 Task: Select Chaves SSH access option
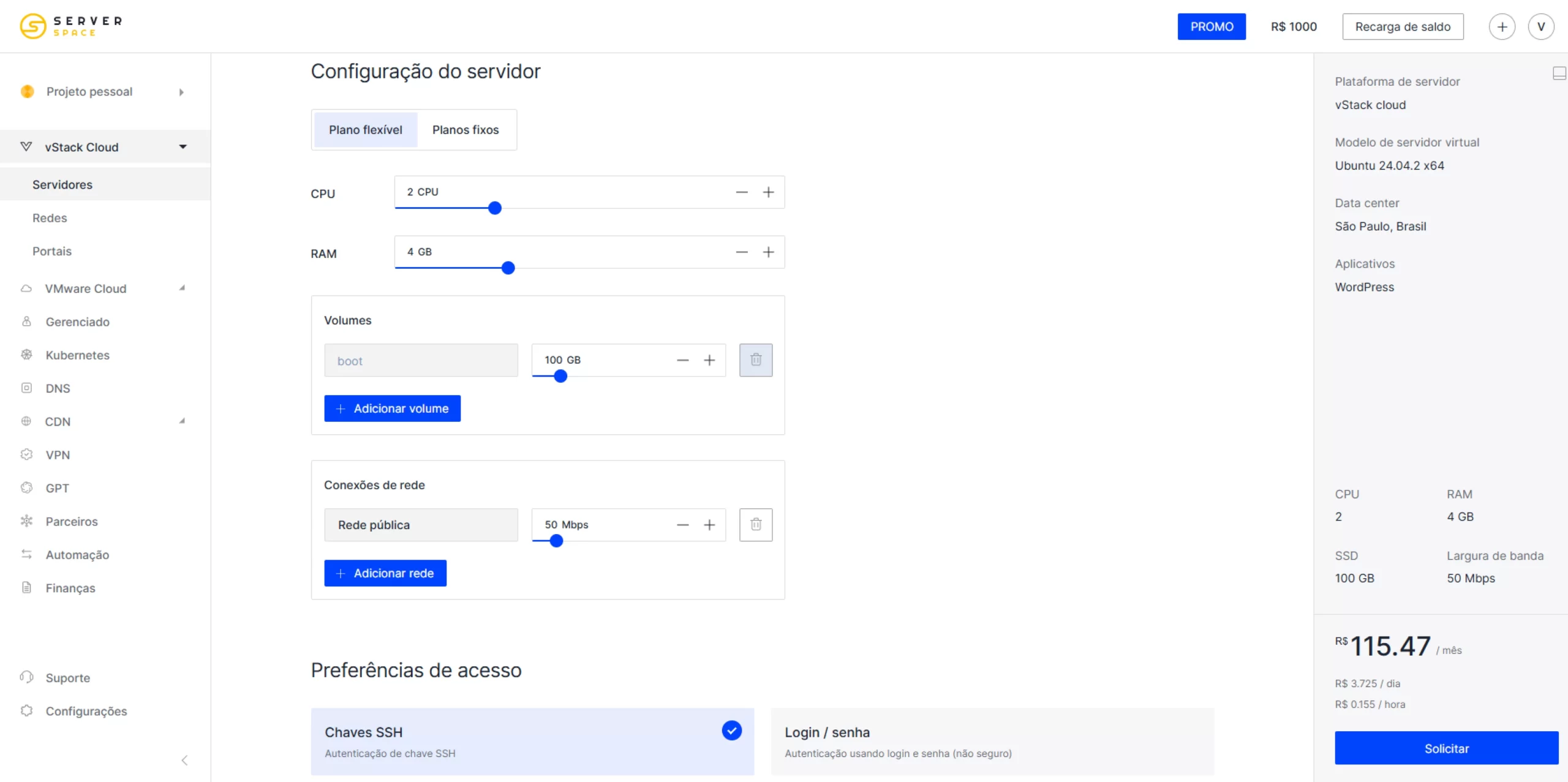point(532,742)
